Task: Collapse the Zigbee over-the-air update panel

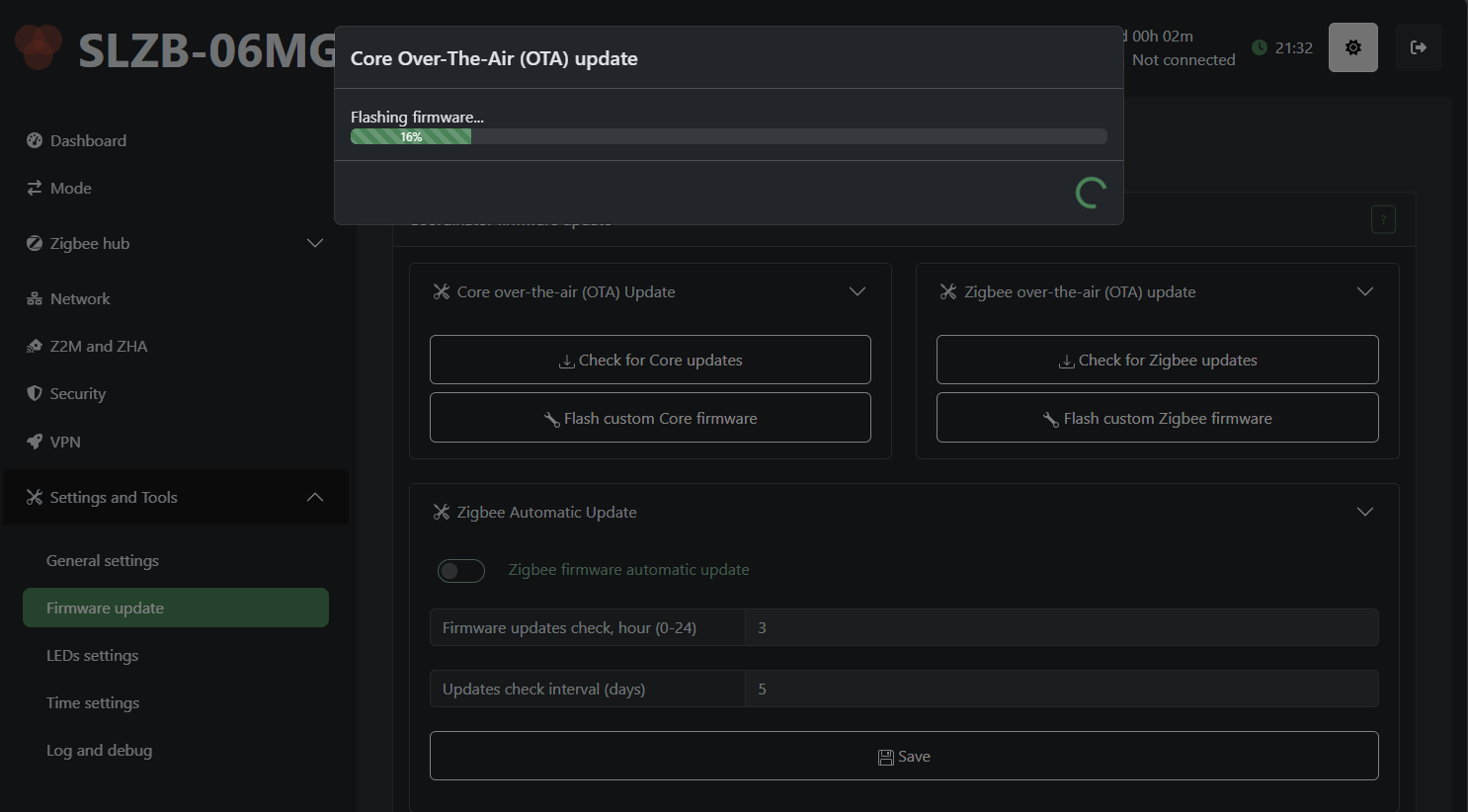Action: pos(1364,291)
